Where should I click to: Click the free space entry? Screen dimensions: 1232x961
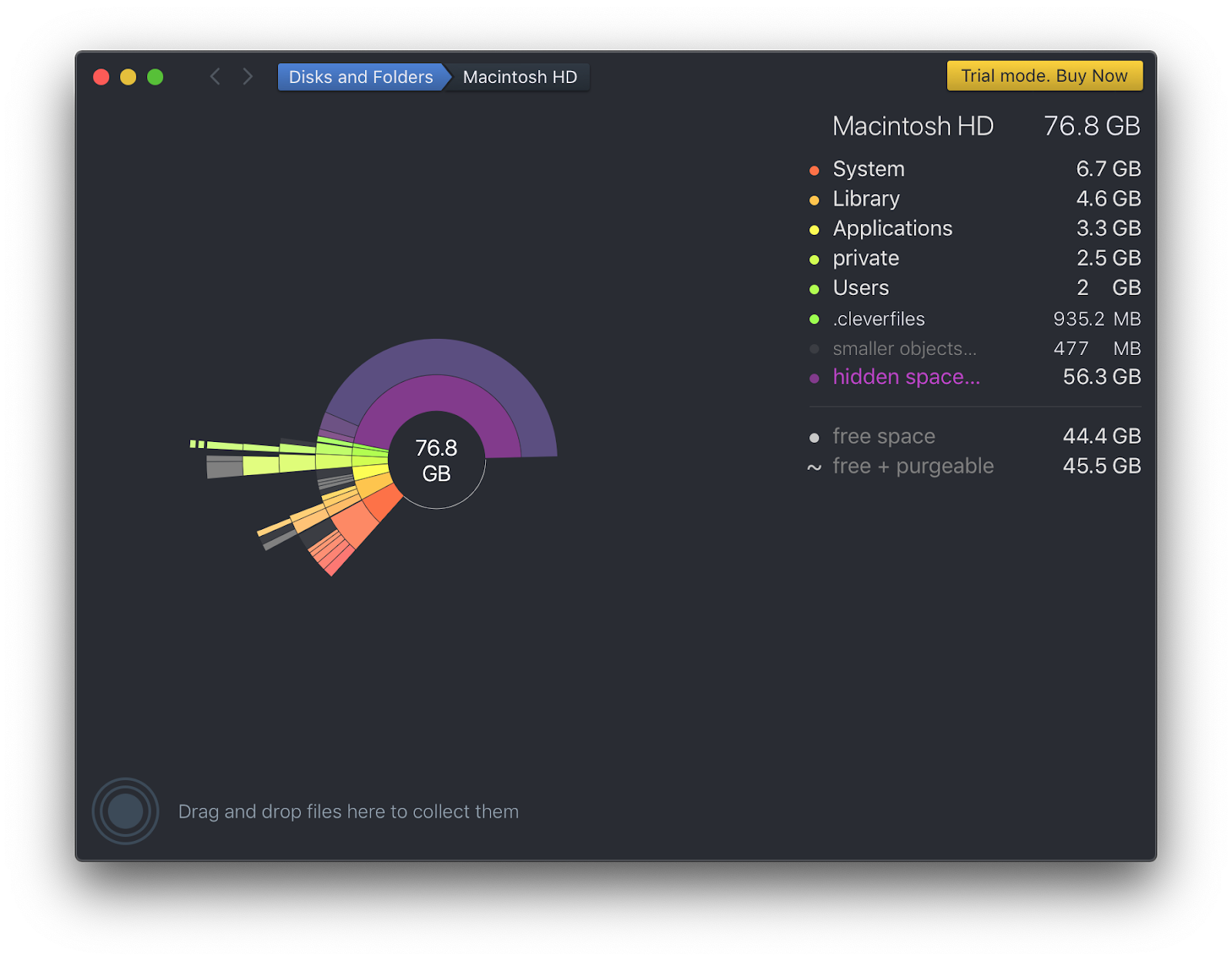coord(975,437)
